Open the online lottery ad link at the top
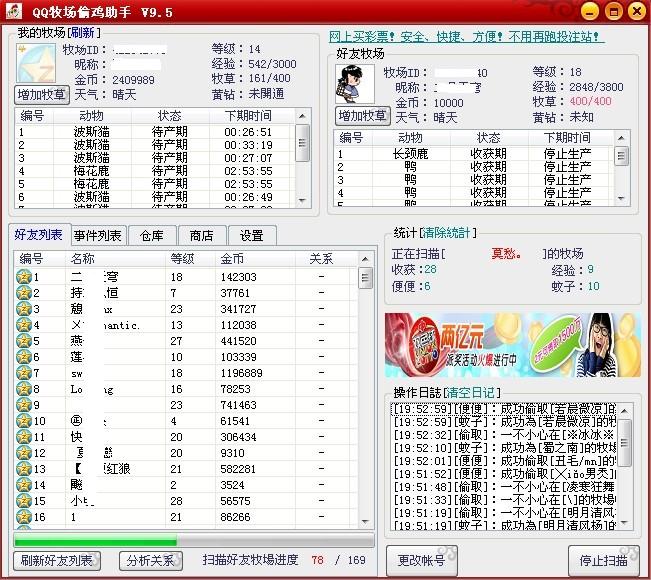651x580 pixels. [467, 37]
